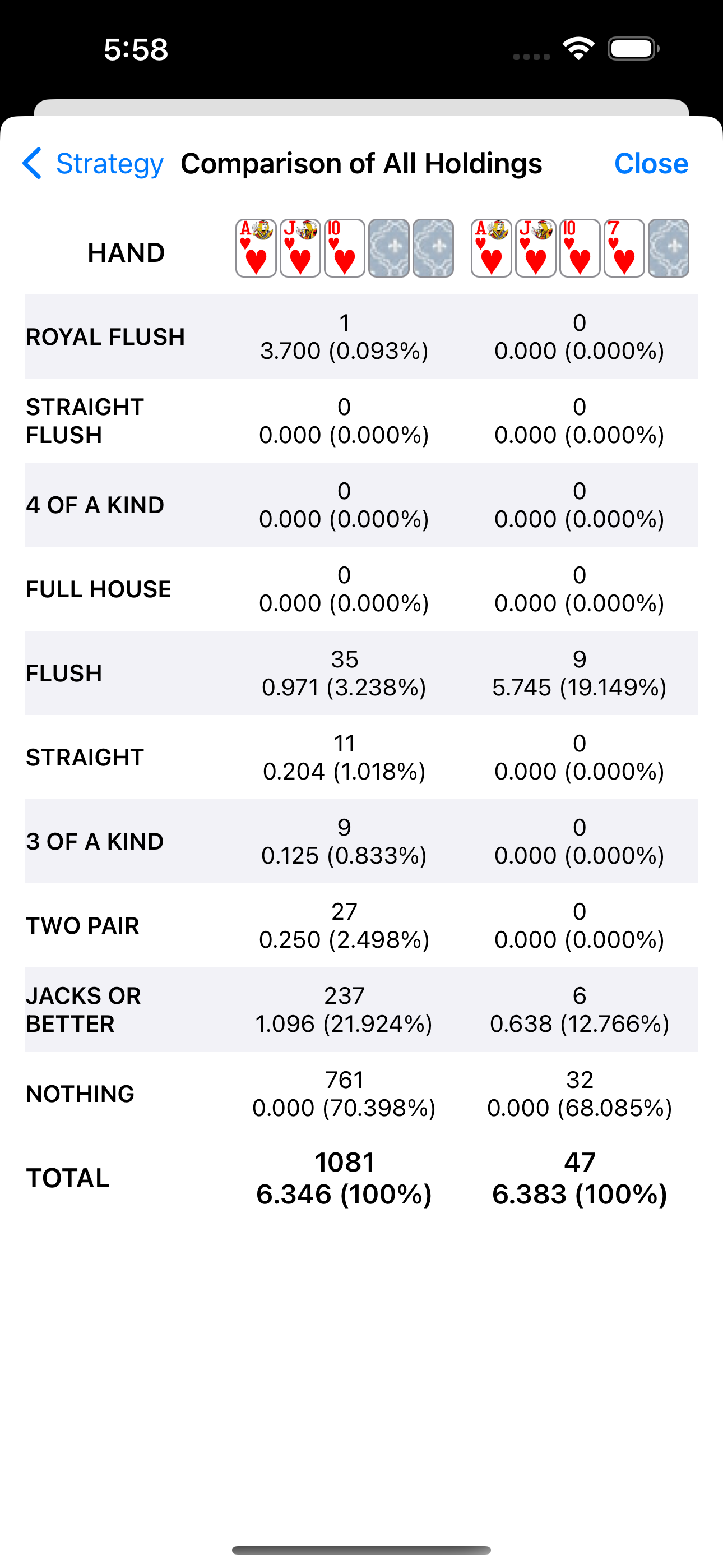The width and height of the screenshot is (723, 1568).
Task: Tap the total 6.346 (100%) for first hand
Action: pyautogui.click(x=344, y=1195)
